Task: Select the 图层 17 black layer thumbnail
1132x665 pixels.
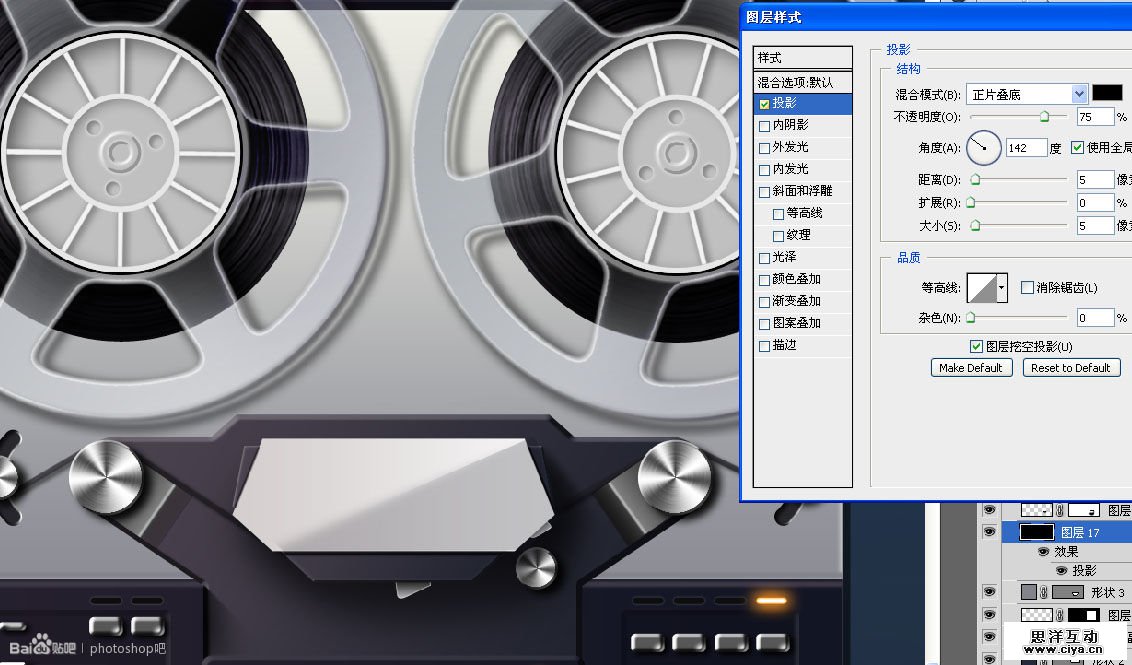Action: coord(1036,533)
